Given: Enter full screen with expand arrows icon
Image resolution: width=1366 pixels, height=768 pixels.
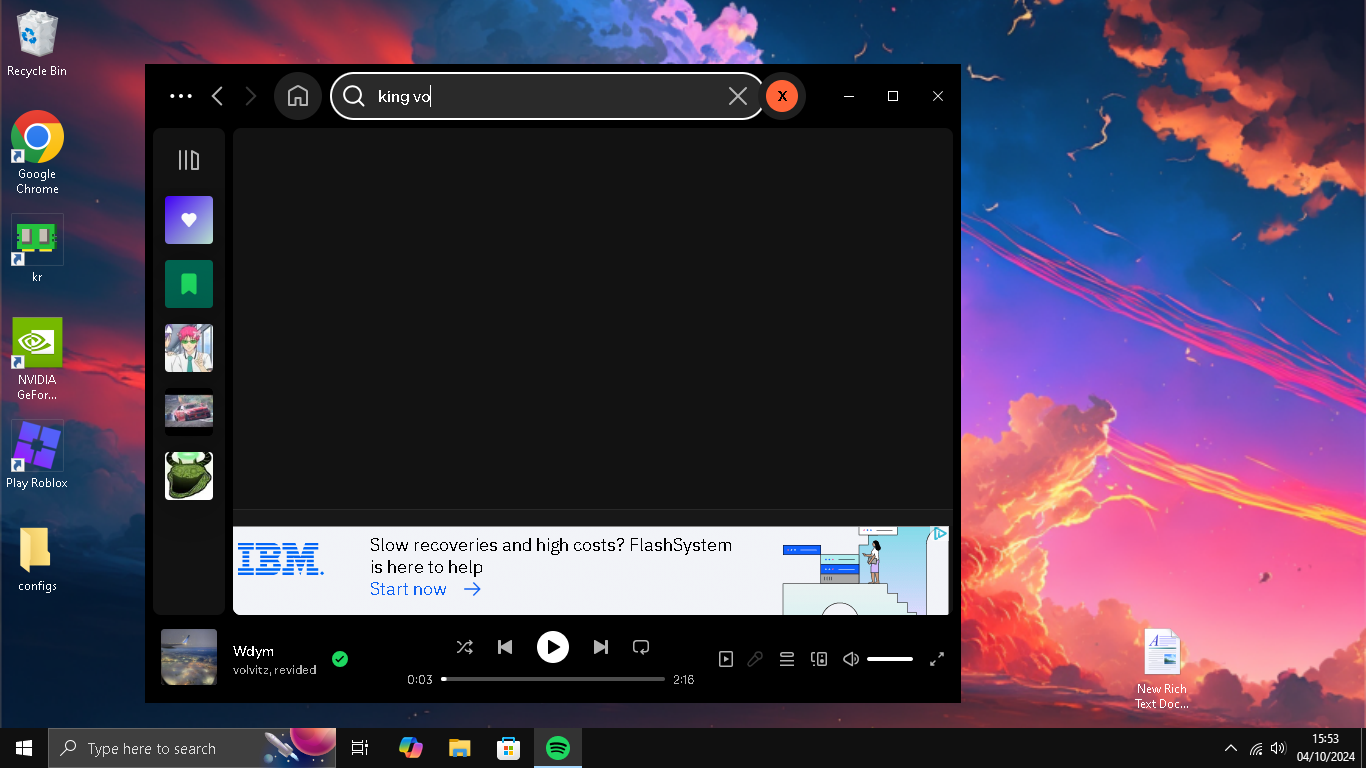Looking at the screenshot, I should pyautogui.click(x=937, y=659).
